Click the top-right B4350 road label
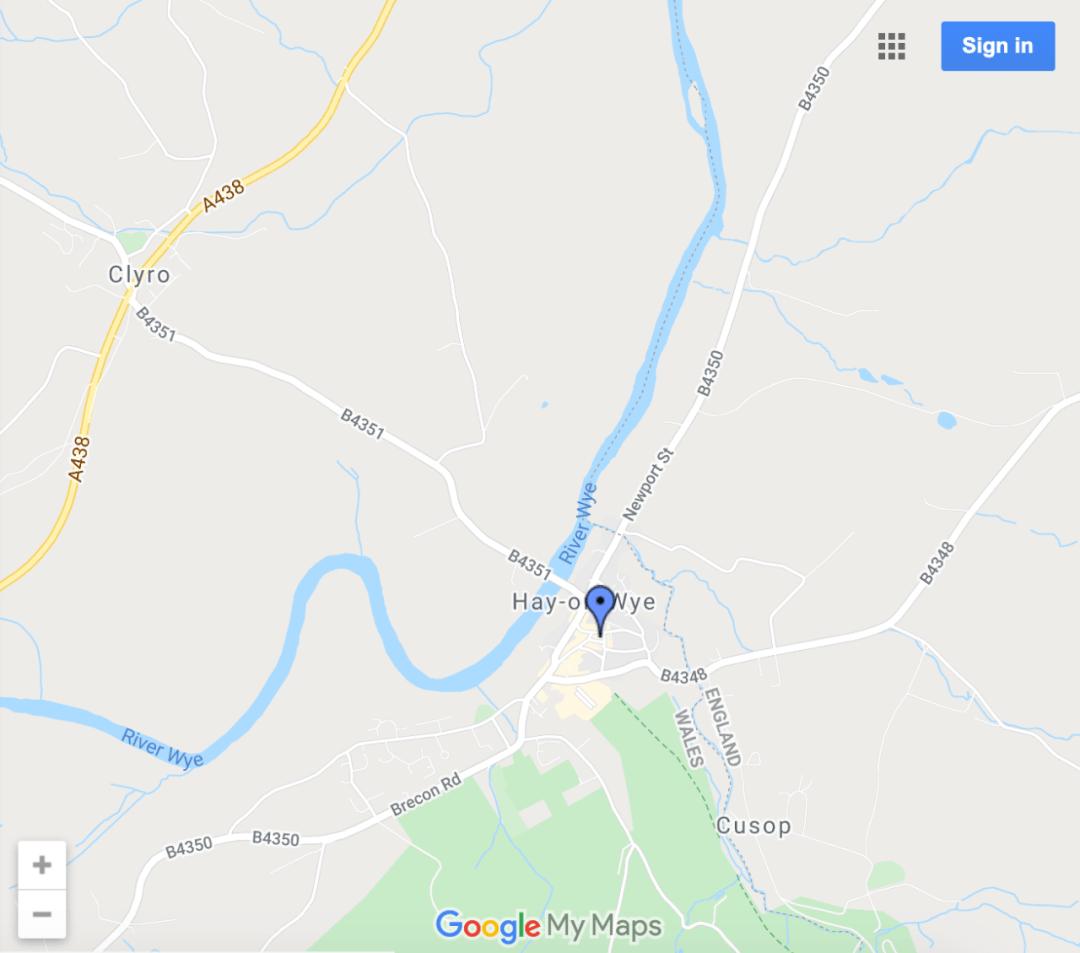Screen dimensions: 1080x953 pos(813,89)
